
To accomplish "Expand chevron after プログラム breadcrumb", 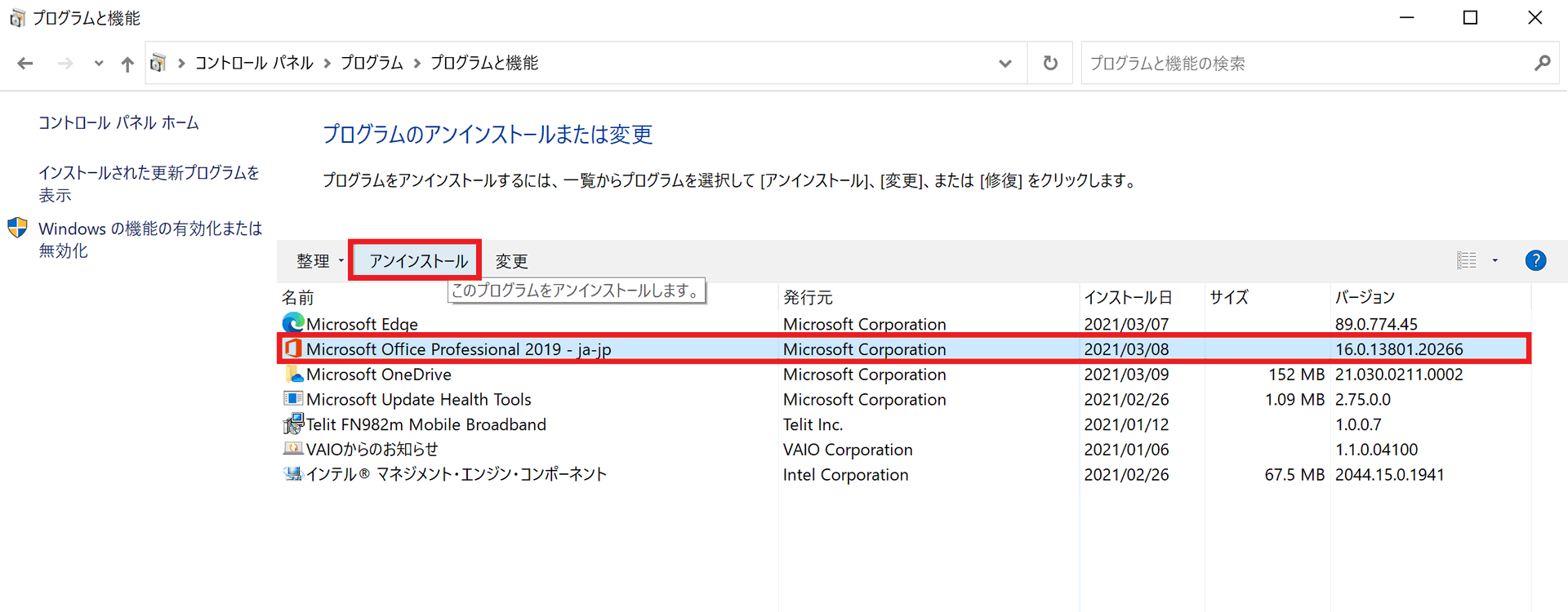I will (x=416, y=63).
